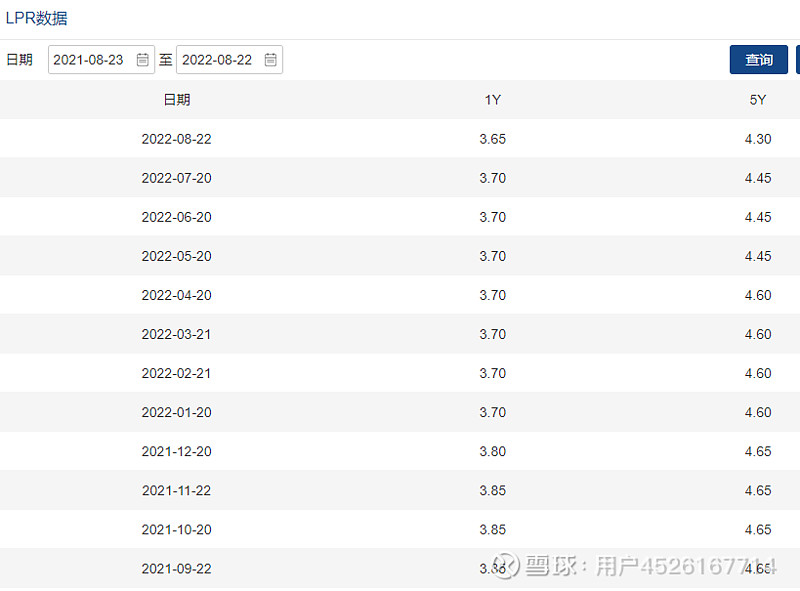This screenshot has width=800, height=591.
Task: Click 1Y value 3.80 in 2021-12-20 row
Action: pyautogui.click(x=492, y=451)
